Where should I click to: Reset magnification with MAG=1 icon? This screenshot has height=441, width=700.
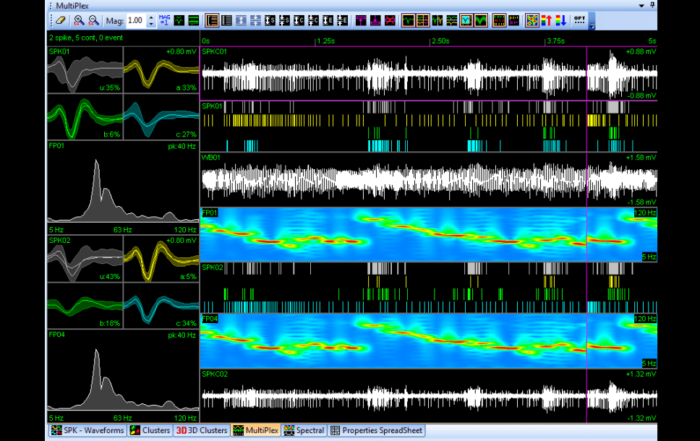[164, 21]
